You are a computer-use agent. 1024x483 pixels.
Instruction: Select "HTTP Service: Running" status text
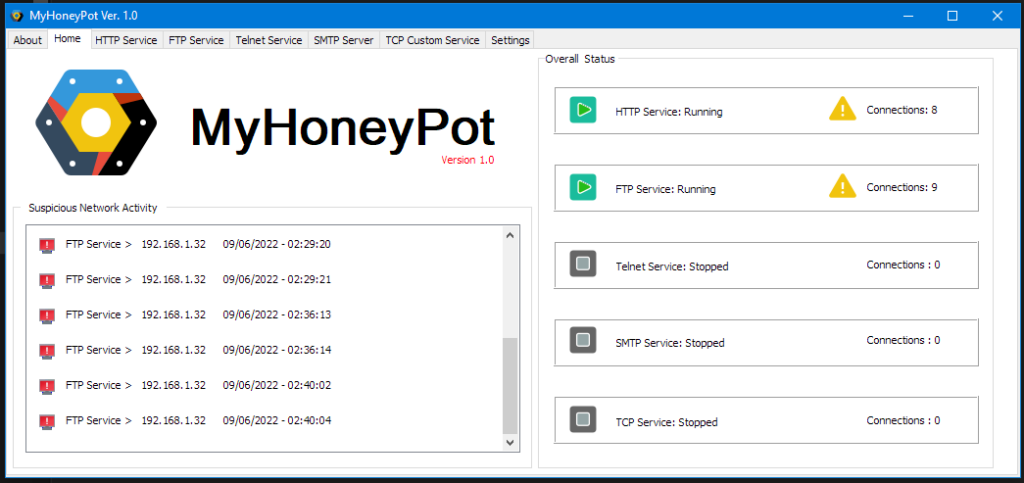[669, 112]
